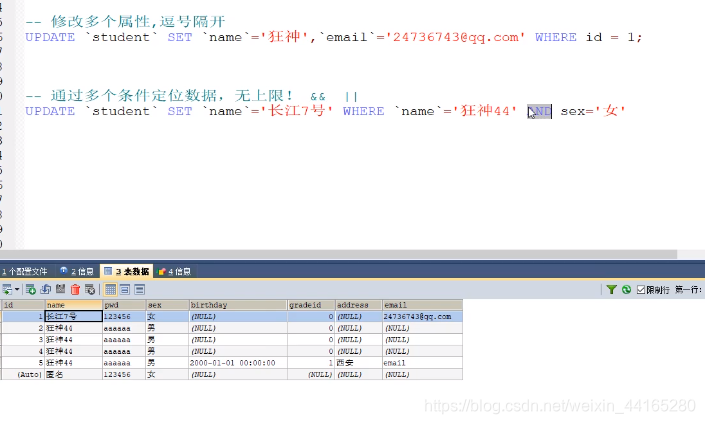Screen dimensions: 705x424
Task: Open the 4 信息 tab
Action: coord(175,272)
